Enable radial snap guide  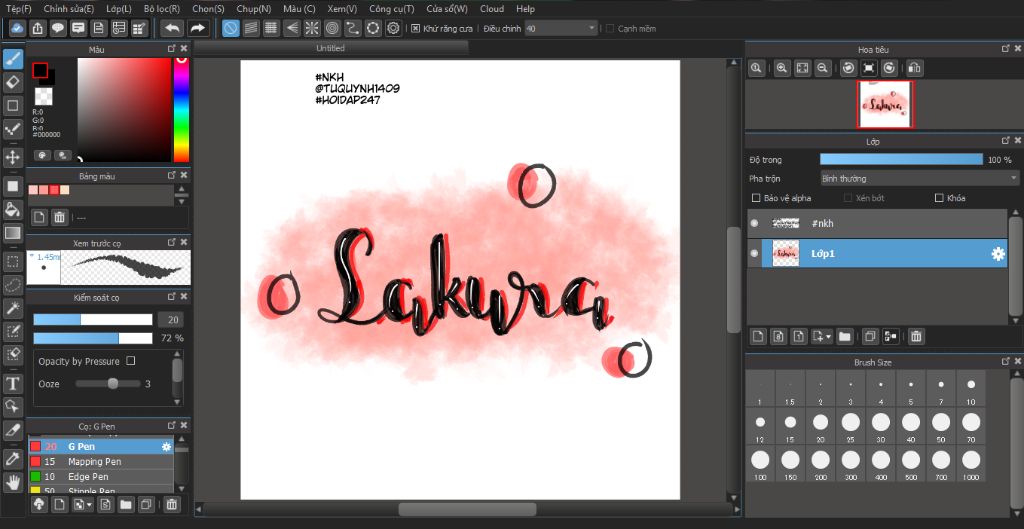pyautogui.click(x=312, y=28)
